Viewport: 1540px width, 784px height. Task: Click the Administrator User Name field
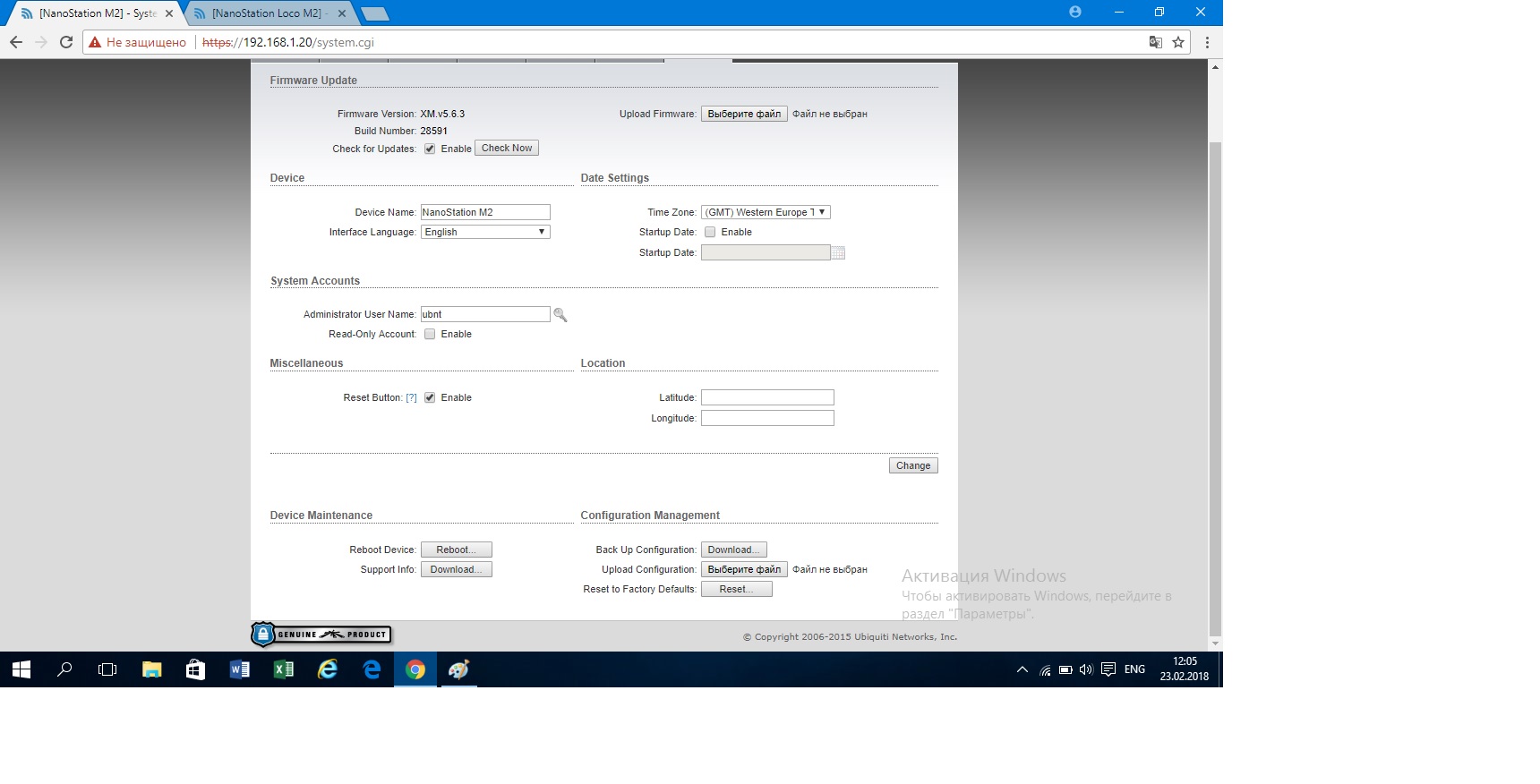point(485,314)
